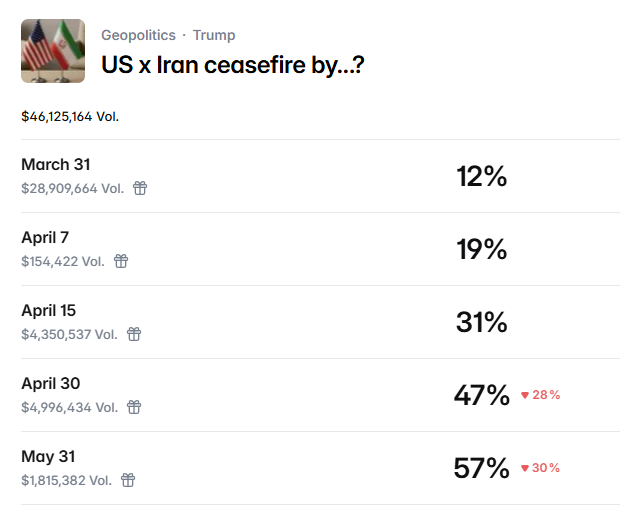Click the gift icon beside May 31 volume

click(x=128, y=480)
